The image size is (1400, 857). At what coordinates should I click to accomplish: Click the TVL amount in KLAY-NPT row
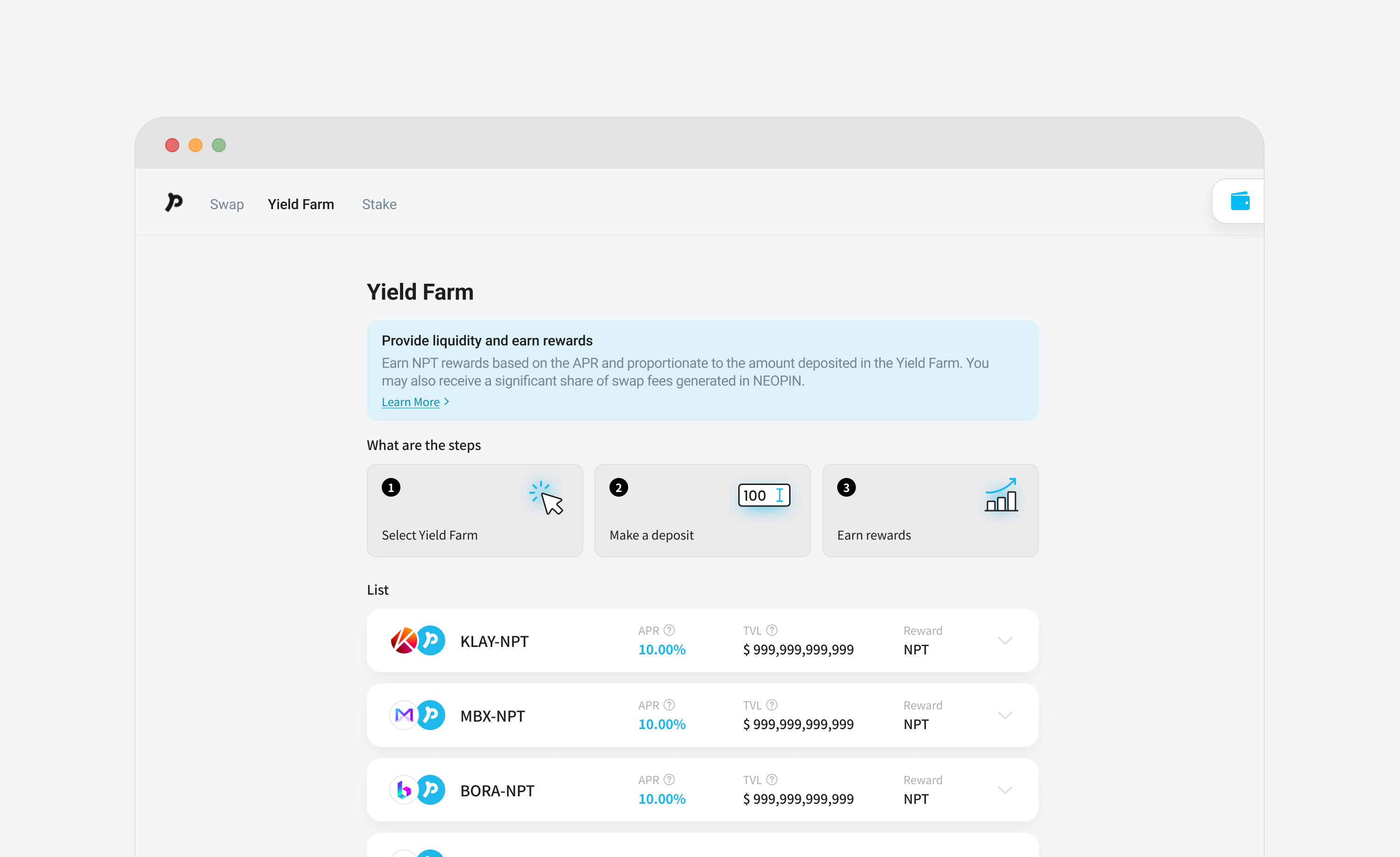click(x=798, y=650)
